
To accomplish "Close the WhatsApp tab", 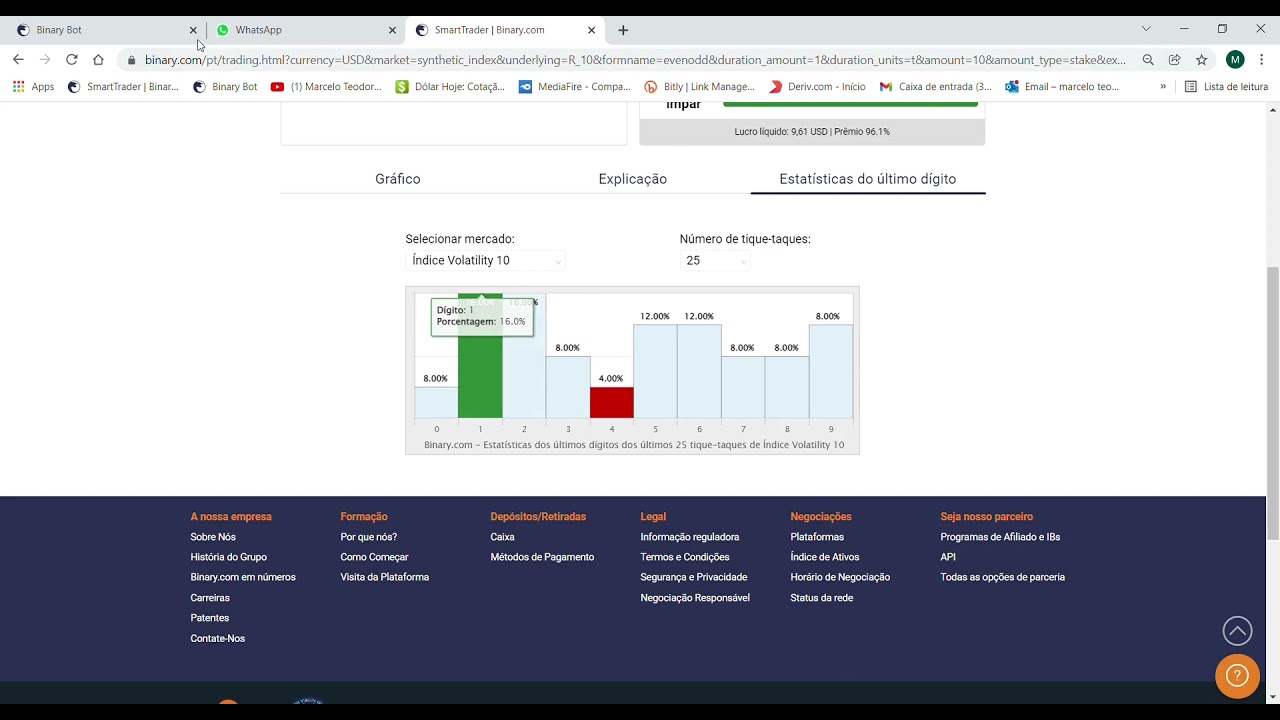I will [x=392, y=30].
